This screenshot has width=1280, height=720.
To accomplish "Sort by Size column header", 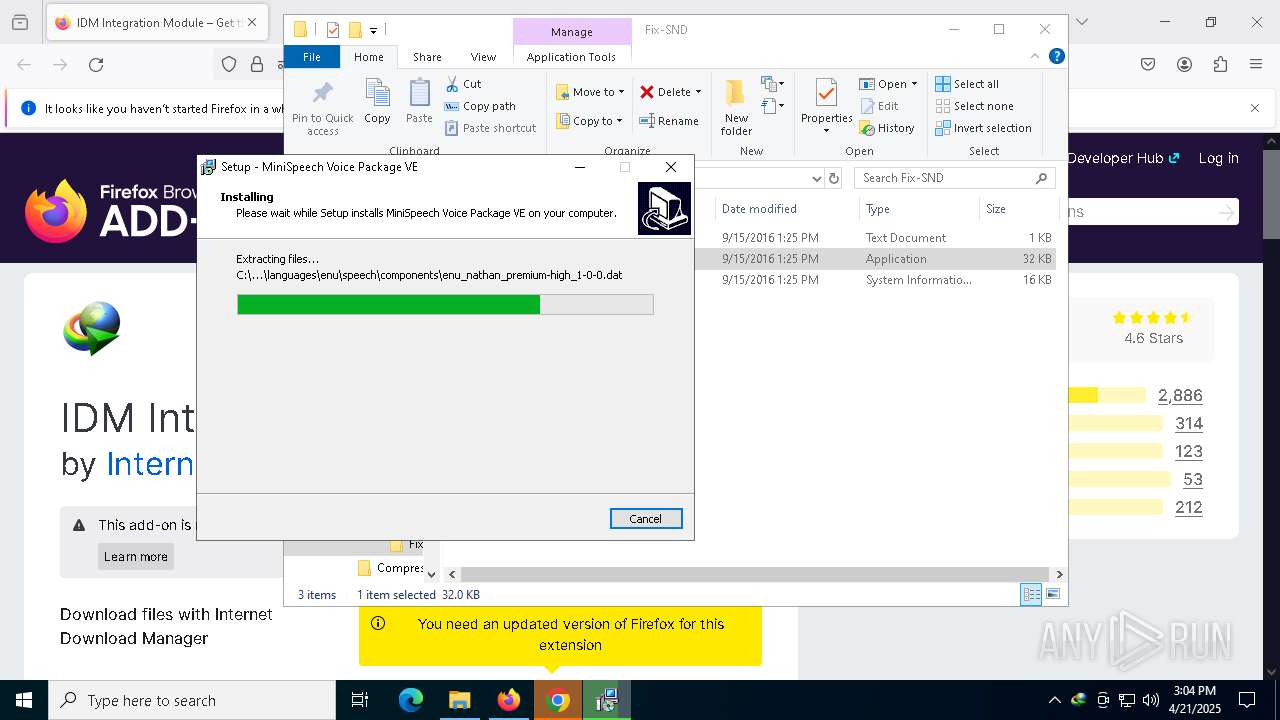I will click(1018, 209).
